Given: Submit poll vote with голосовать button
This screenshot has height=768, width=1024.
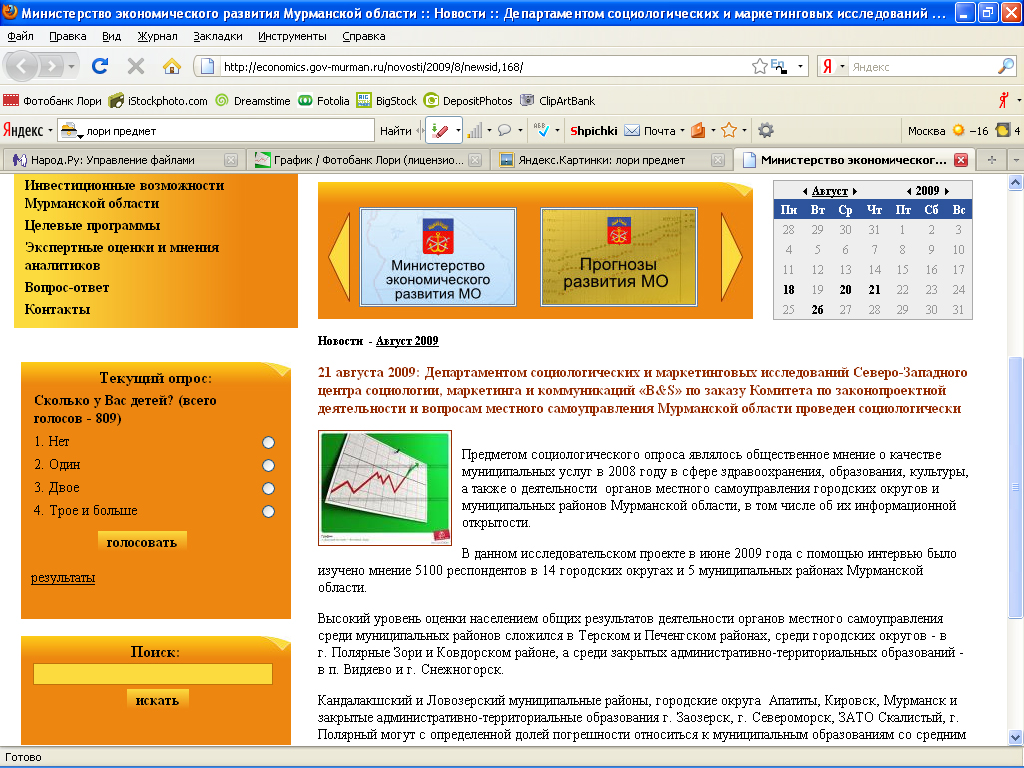Looking at the screenshot, I should coord(142,542).
